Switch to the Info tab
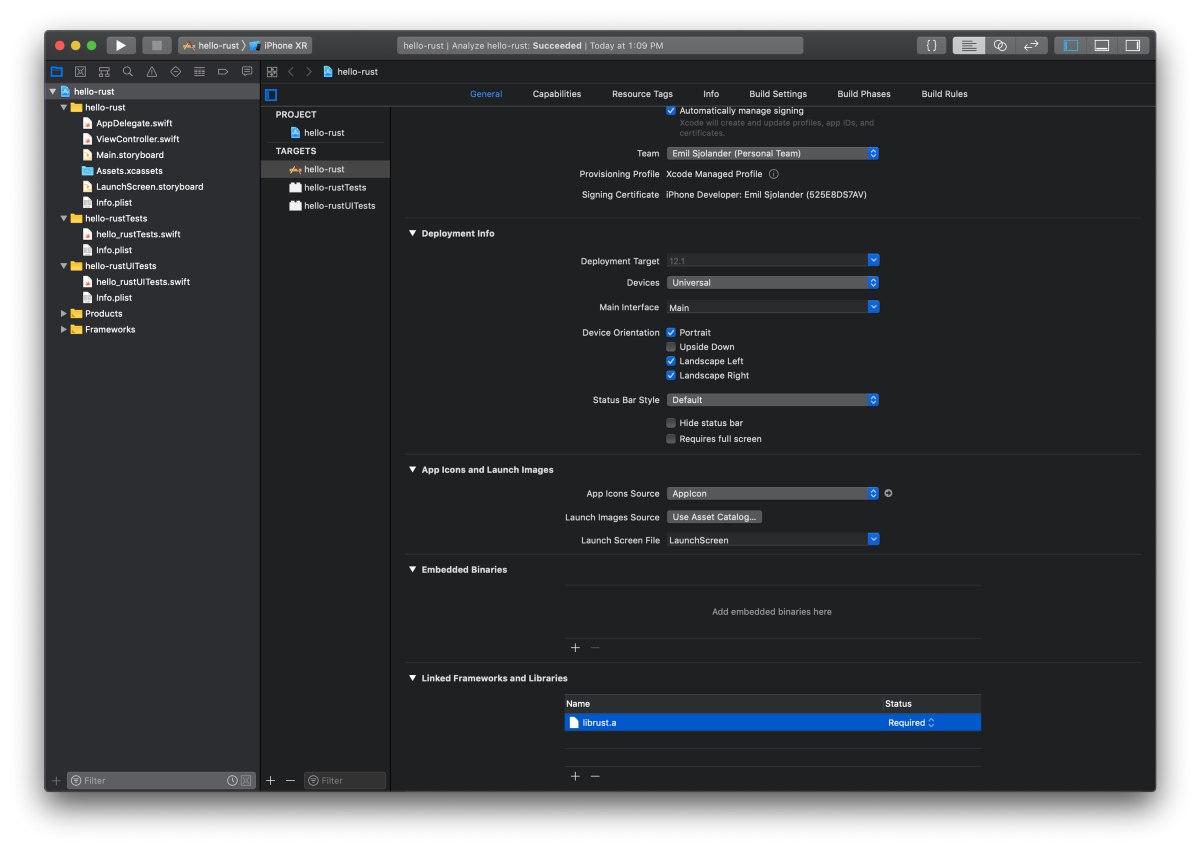Viewport: 1200px width, 850px height. point(711,94)
